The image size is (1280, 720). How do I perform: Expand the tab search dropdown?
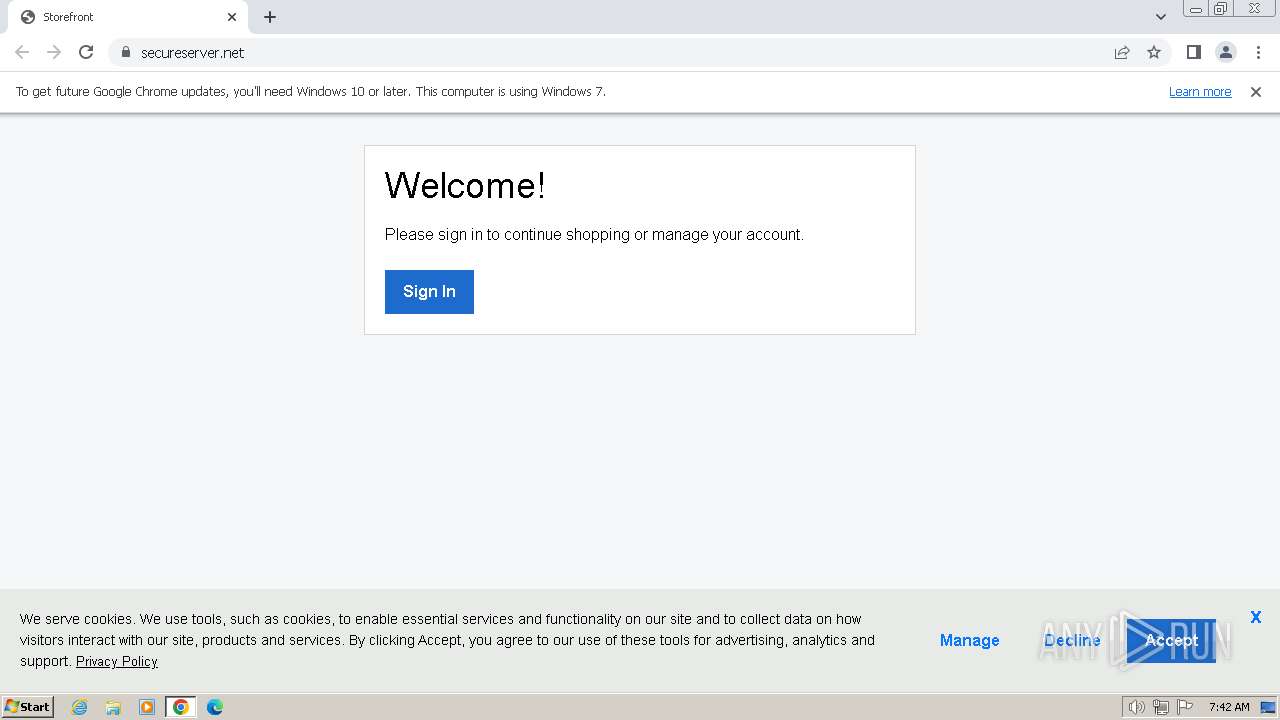click(x=1160, y=17)
